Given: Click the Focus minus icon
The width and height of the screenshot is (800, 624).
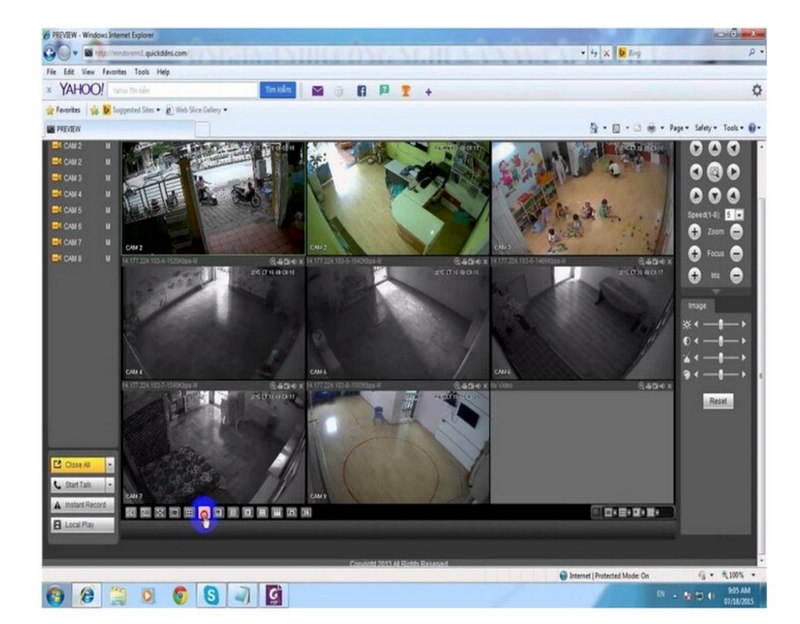Looking at the screenshot, I should [735, 254].
